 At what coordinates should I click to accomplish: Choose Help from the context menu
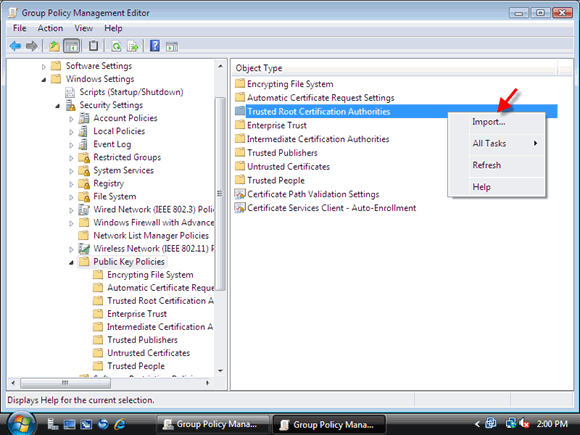pos(496,187)
